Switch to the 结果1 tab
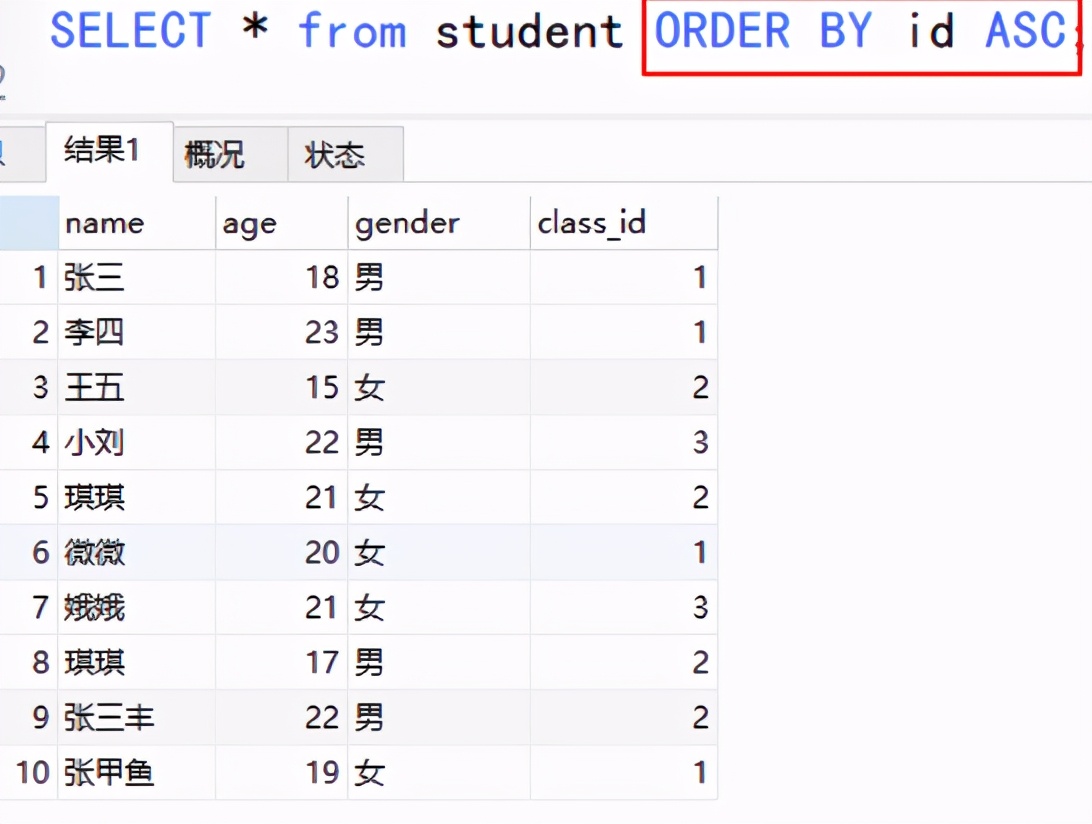Image resolution: width=1092 pixels, height=824 pixels. coord(109,152)
